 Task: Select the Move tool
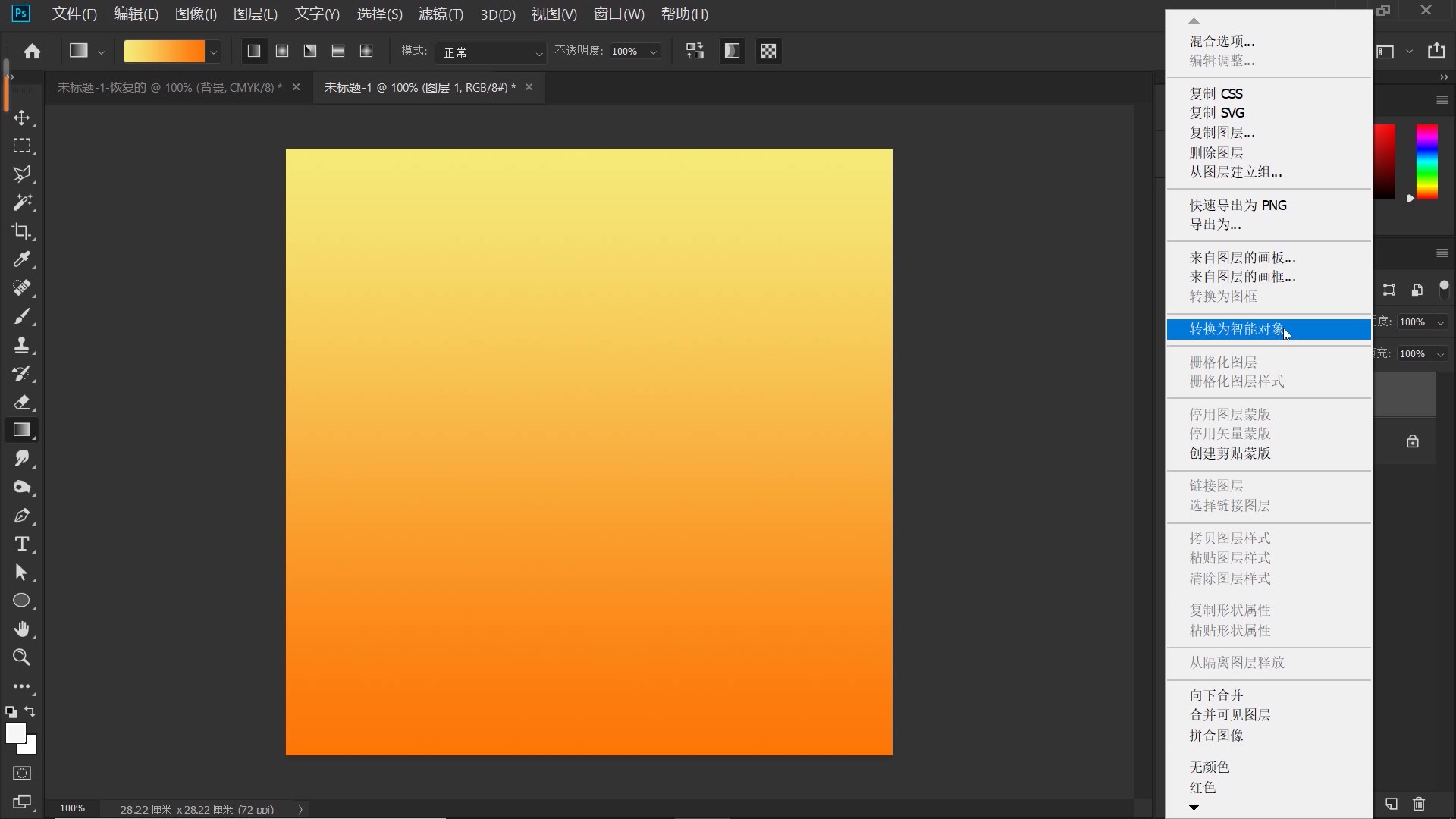pos(22,118)
